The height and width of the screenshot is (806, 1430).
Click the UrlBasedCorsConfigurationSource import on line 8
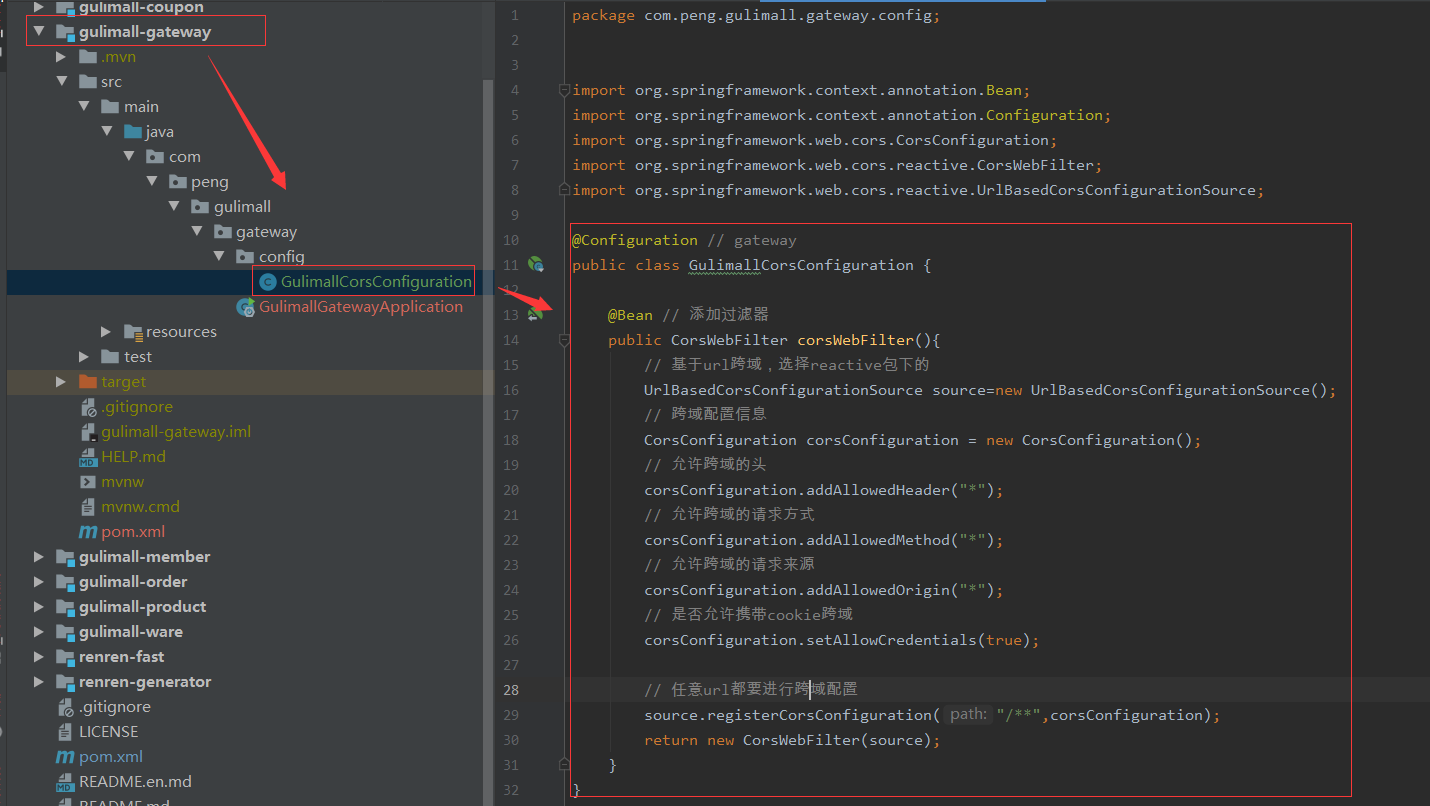point(1116,190)
